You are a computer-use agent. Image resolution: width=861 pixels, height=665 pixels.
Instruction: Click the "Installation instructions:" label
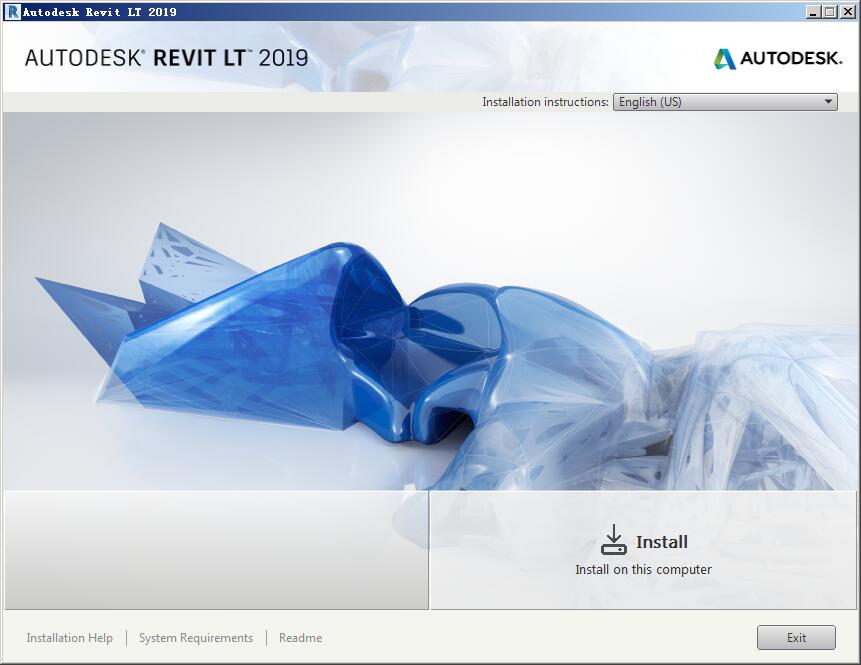click(x=545, y=102)
